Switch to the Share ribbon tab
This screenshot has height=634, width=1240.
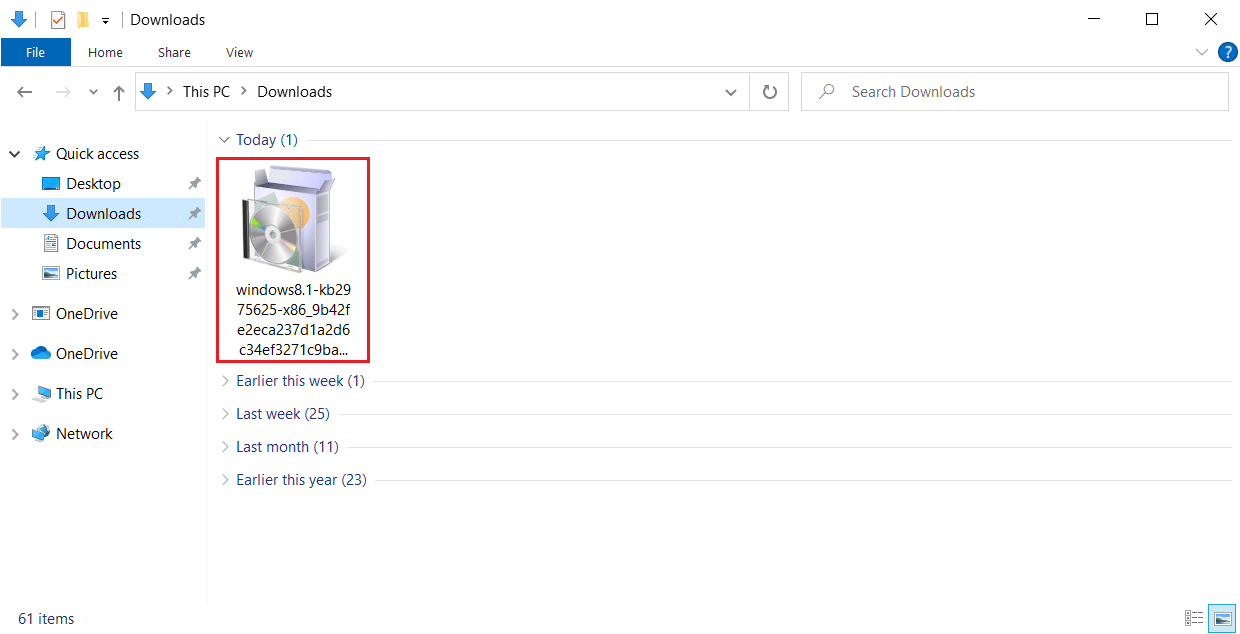click(x=174, y=52)
